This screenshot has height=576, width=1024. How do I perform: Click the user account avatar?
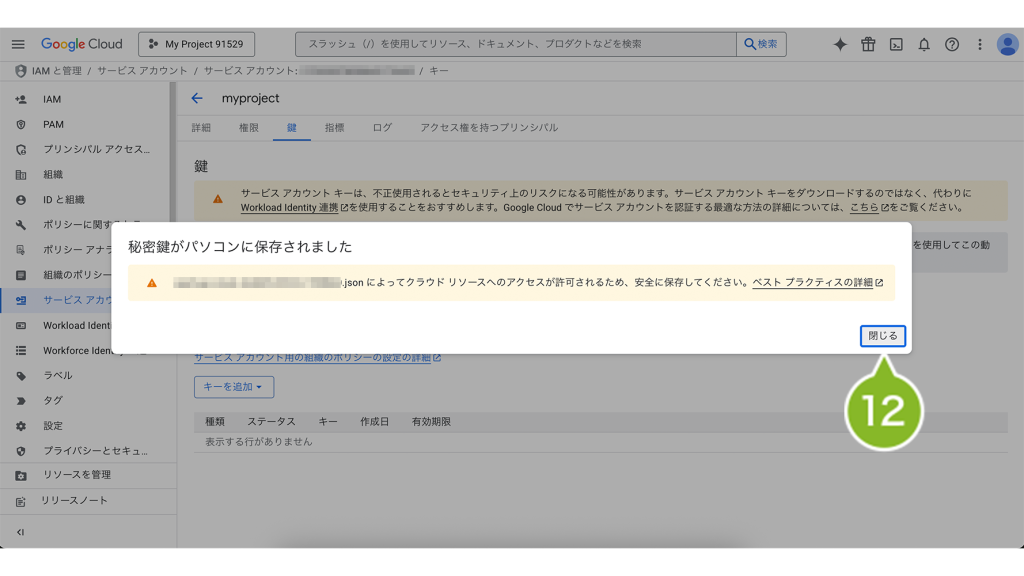1007,44
